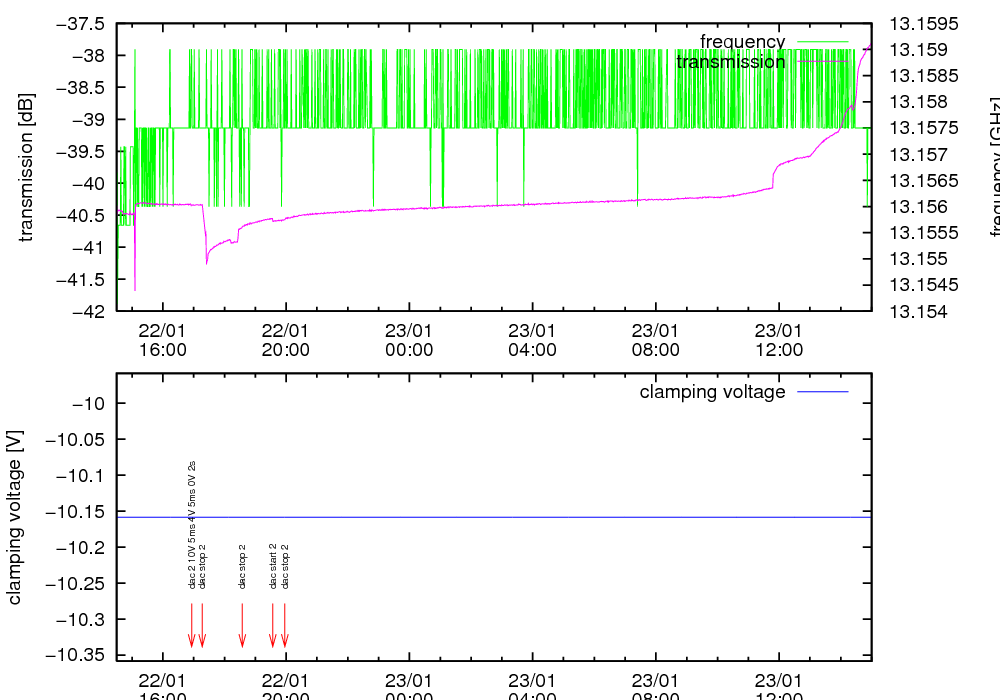
Task: Click the 'frequency' legend label
Action: [742, 42]
